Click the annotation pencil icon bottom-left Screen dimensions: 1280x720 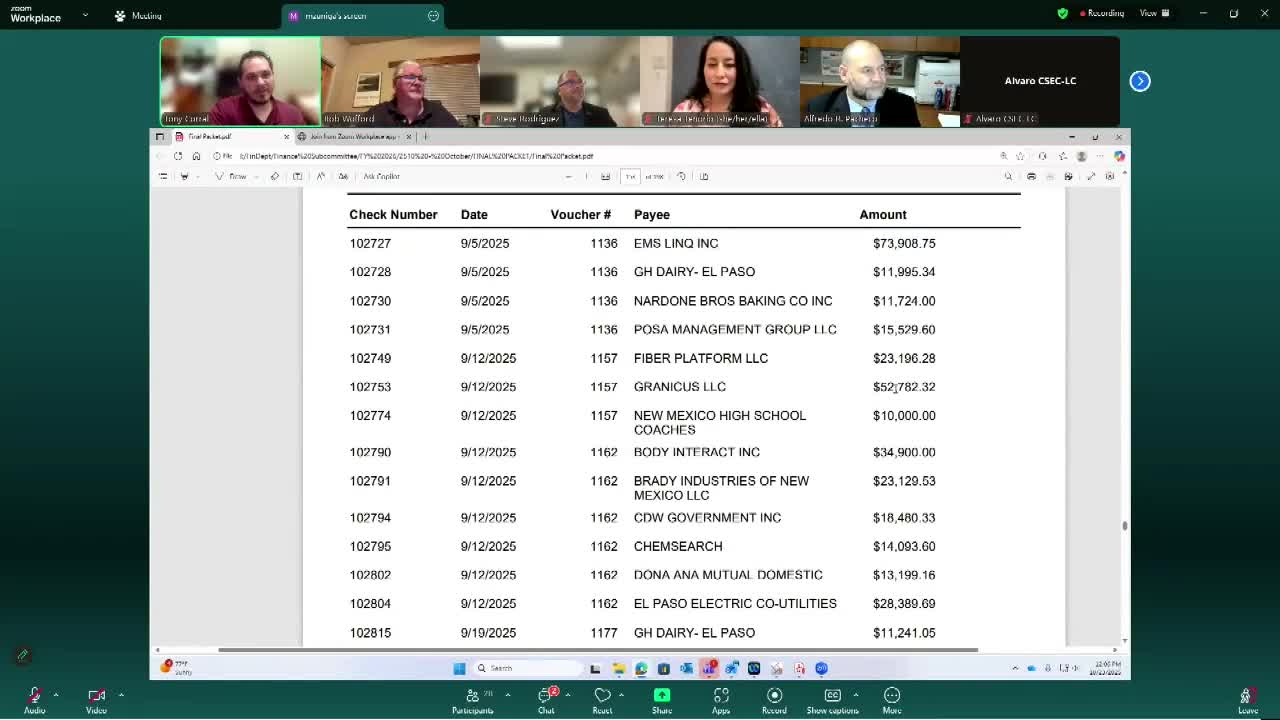pos(22,656)
